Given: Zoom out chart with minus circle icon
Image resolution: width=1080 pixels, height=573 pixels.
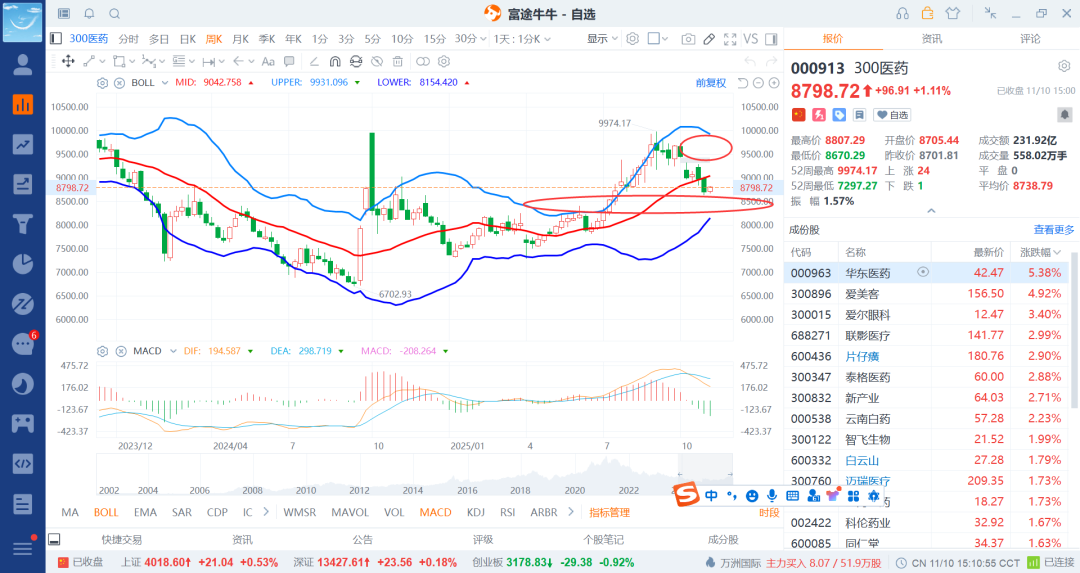Looking at the screenshot, I should (758, 83).
